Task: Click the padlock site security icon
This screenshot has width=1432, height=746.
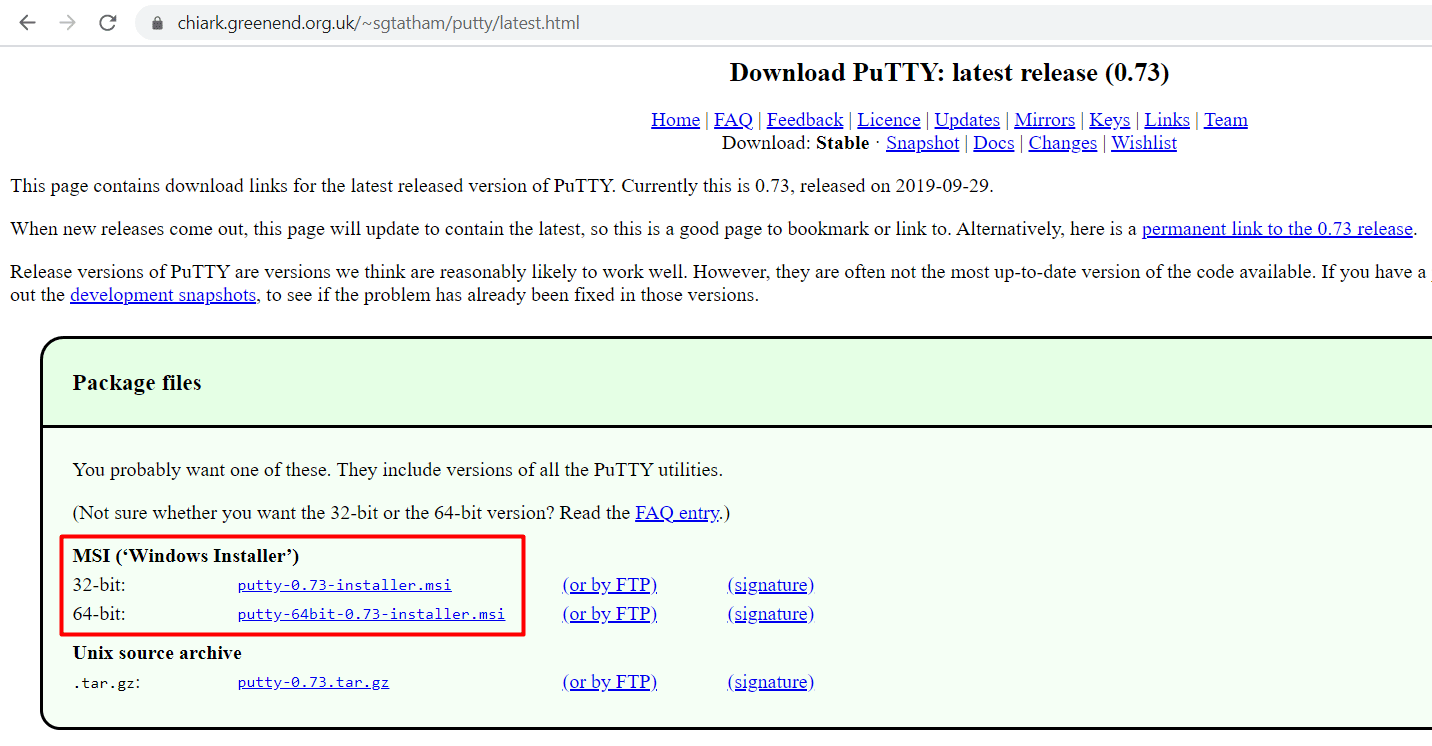Action: click(156, 23)
